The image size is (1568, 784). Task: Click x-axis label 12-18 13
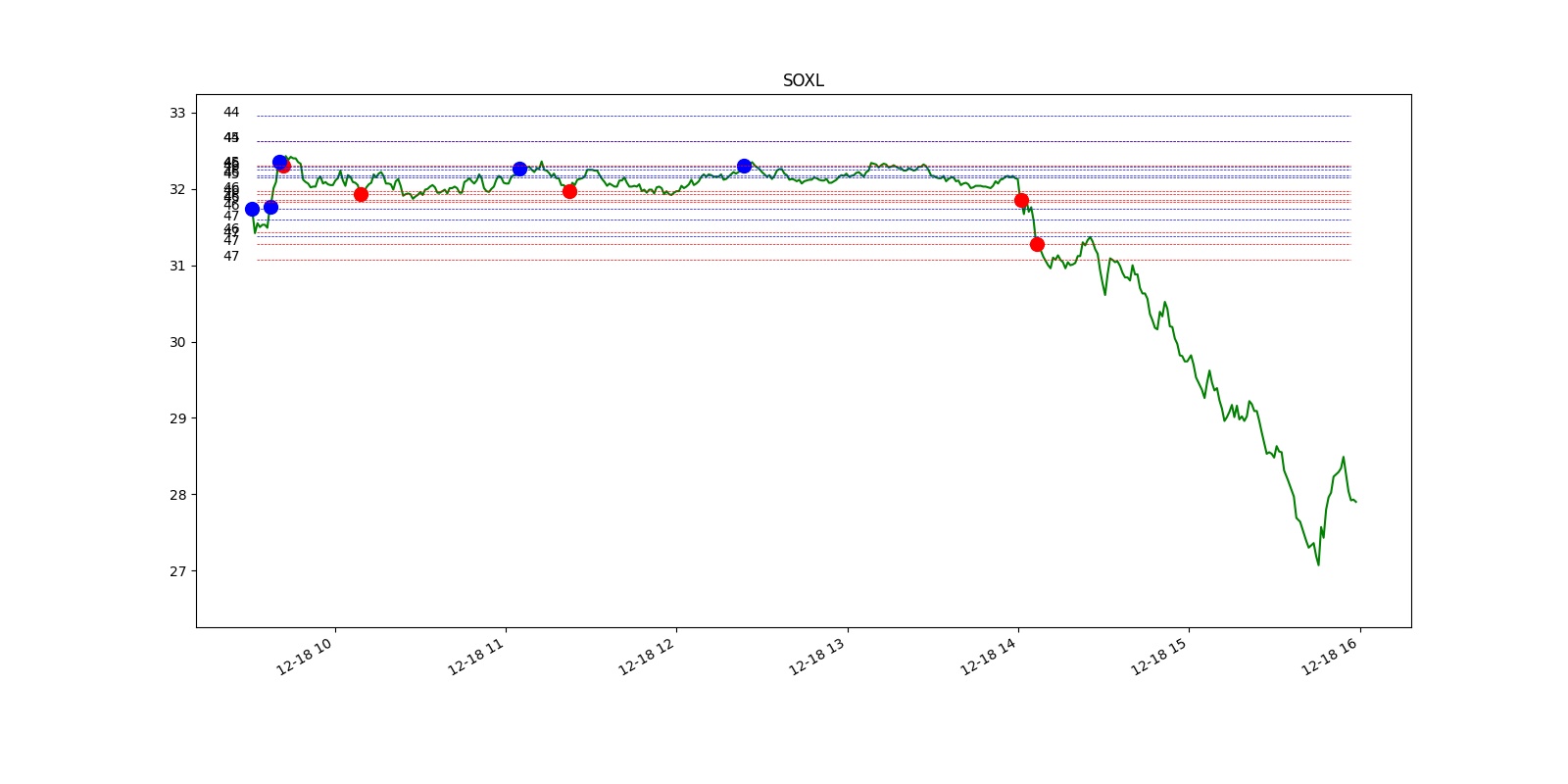[818, 655]
